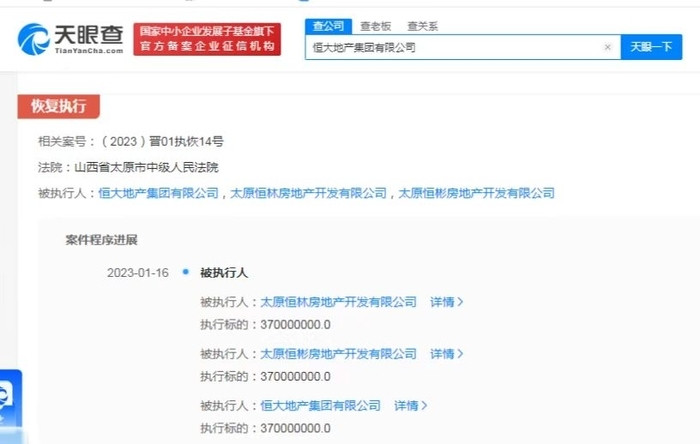Click the 恢复执行 red label
The height and width of the screenshot is (444, 700).
(58, 106)
